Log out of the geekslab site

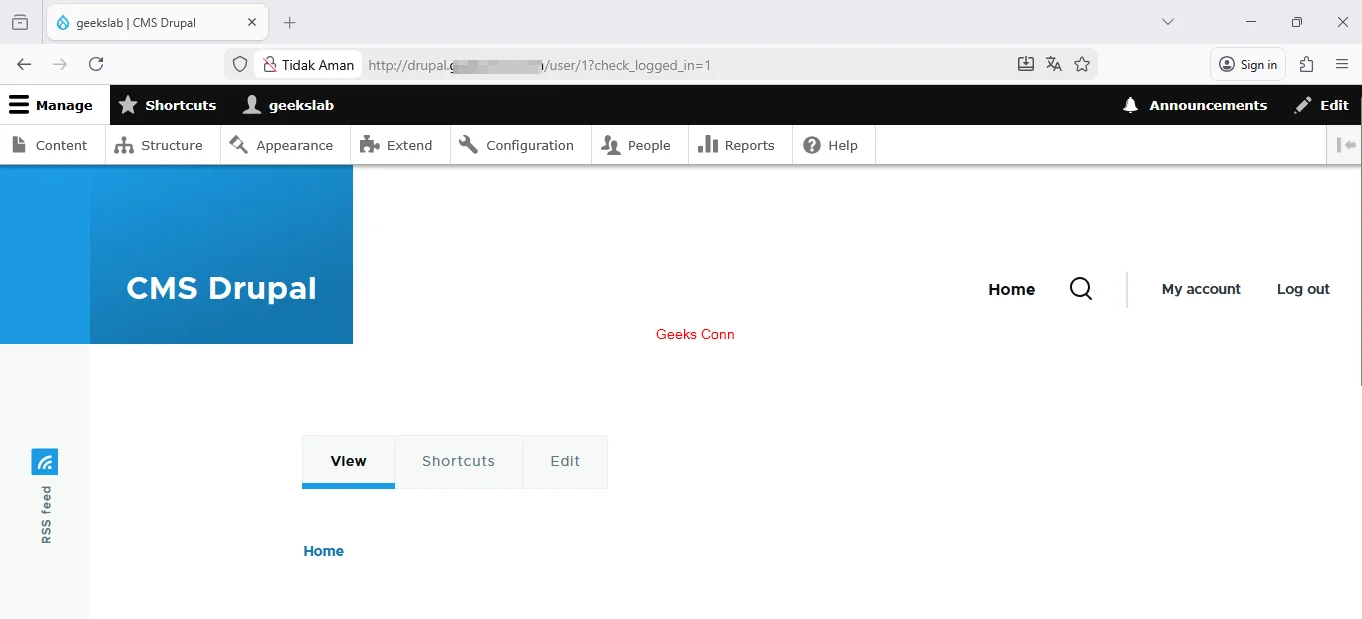pos(1302,289)
